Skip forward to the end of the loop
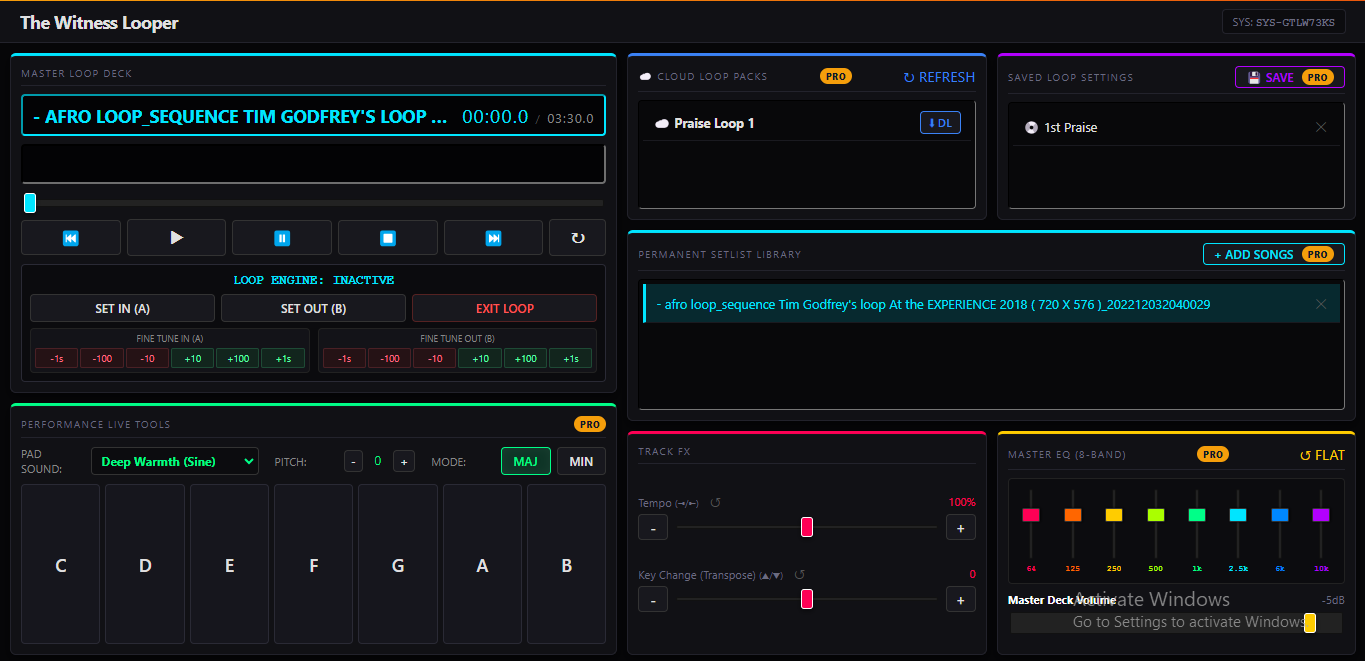 point(493,237)
